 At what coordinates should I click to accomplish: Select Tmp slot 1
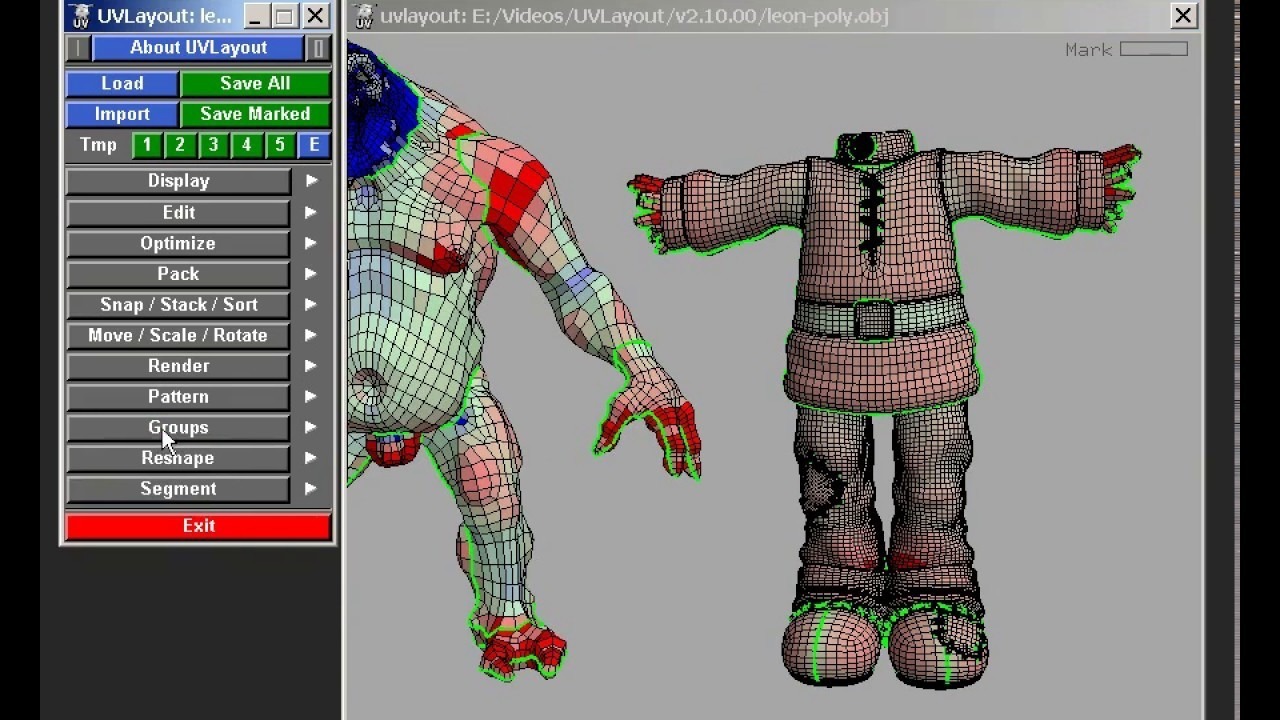(x=147, y=145)
